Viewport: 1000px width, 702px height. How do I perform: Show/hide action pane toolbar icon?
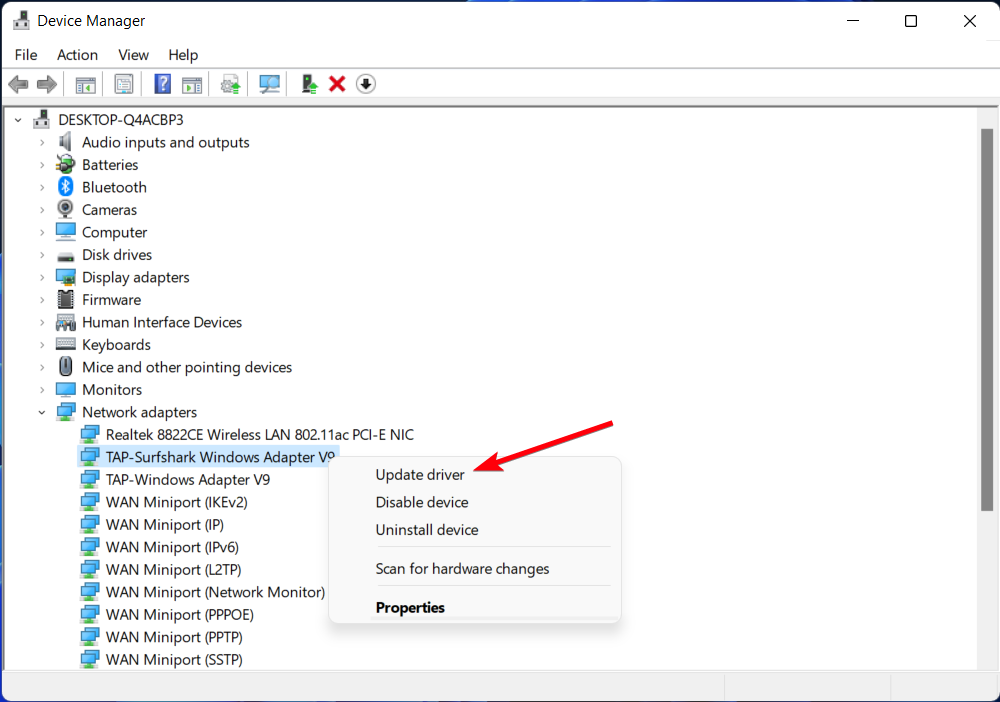click(x=192, y=84)
